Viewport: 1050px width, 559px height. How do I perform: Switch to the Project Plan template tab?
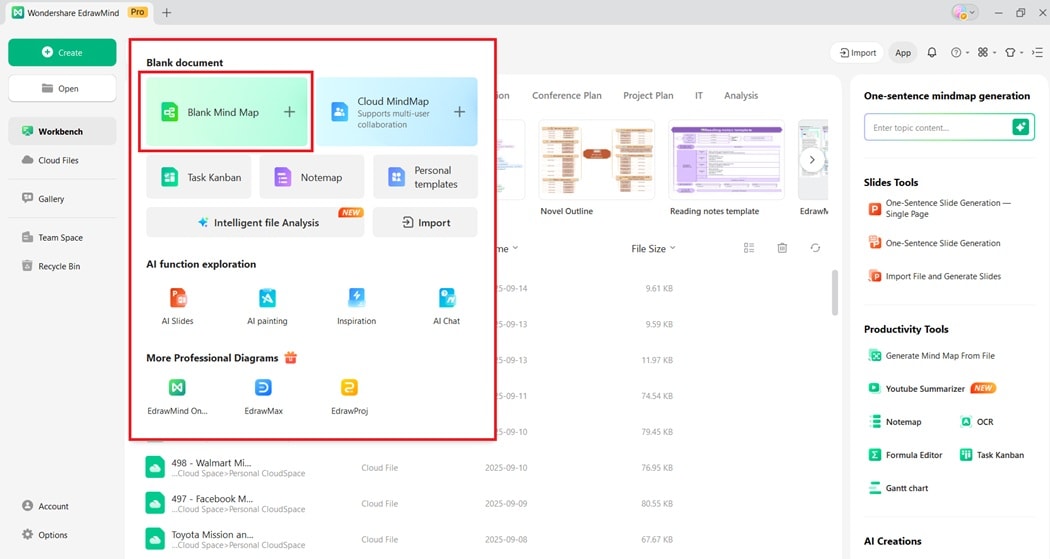(648, 95)
